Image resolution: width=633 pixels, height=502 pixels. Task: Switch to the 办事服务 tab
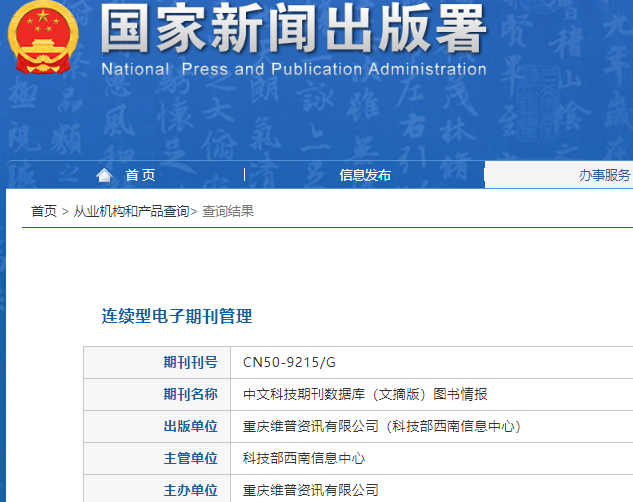tap(604, 175)
